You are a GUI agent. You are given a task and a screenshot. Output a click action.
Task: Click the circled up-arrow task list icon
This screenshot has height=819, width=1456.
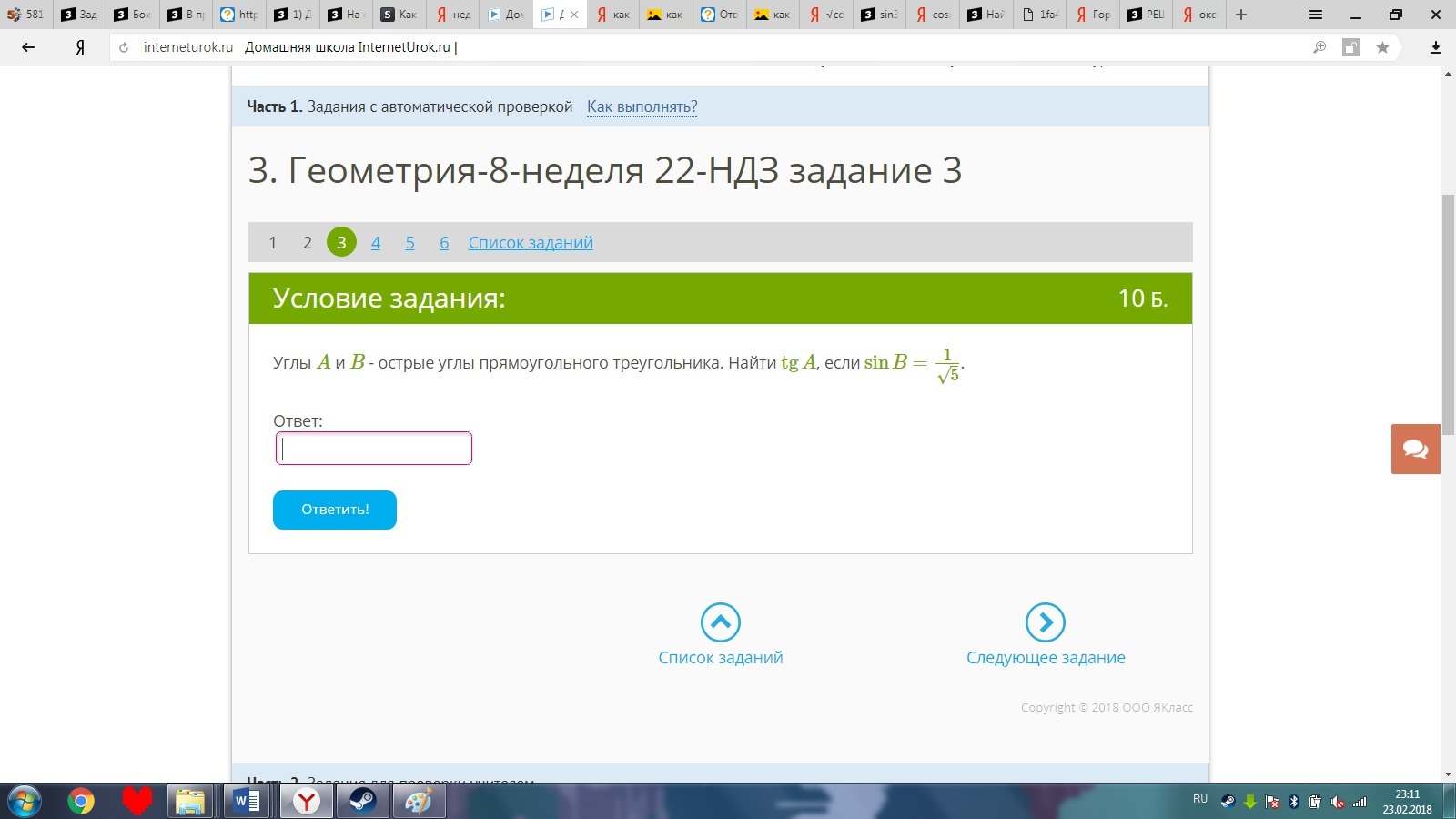[721, 622]
